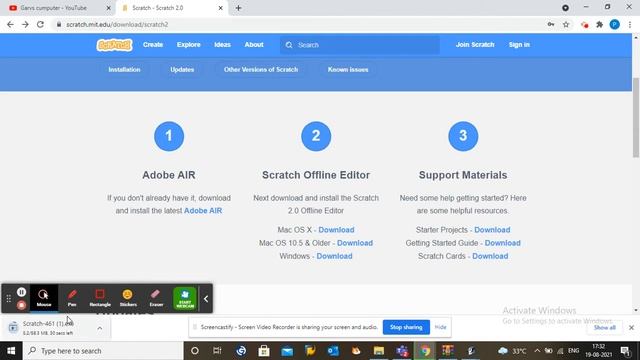Open the Scratch-461 downloaded file entry
This screenshot has width=640, height=360.
point(48,328)
